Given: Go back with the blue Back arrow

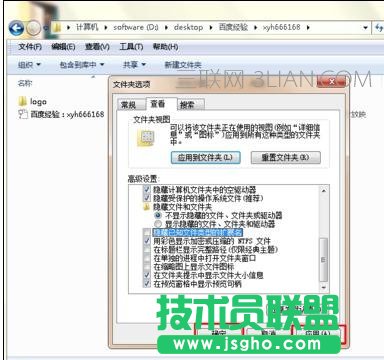Looking at the screenshot, I should (x=16, y=28).
